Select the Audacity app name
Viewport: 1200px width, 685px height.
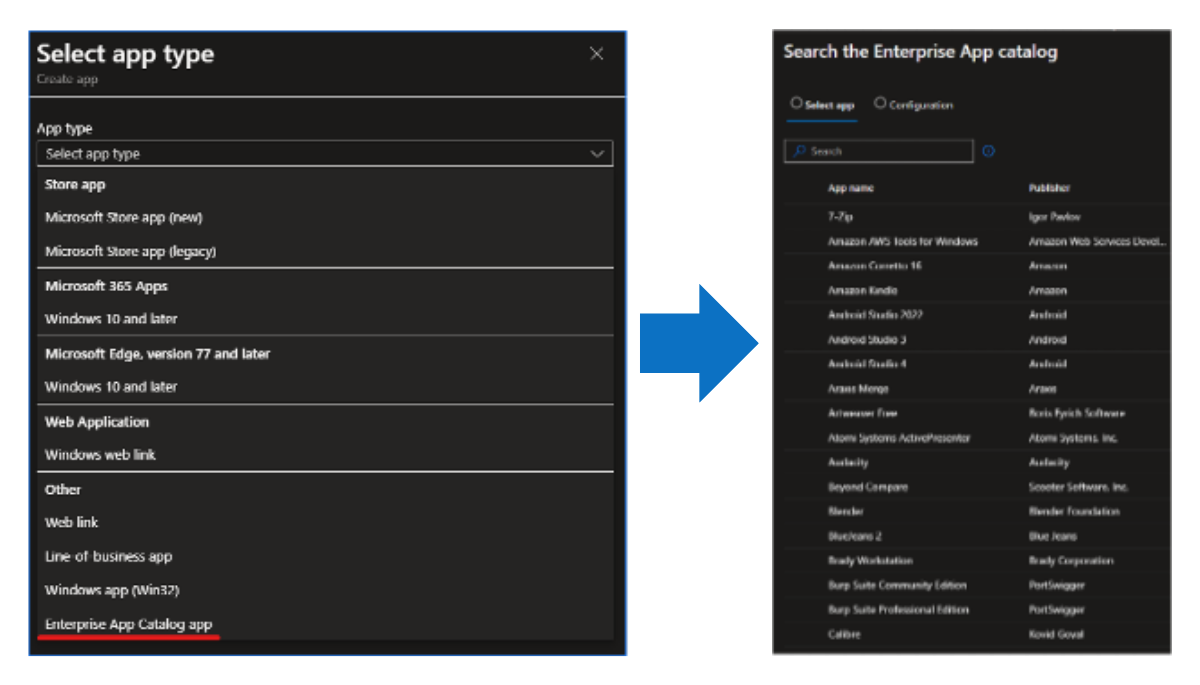pos(848,462)
